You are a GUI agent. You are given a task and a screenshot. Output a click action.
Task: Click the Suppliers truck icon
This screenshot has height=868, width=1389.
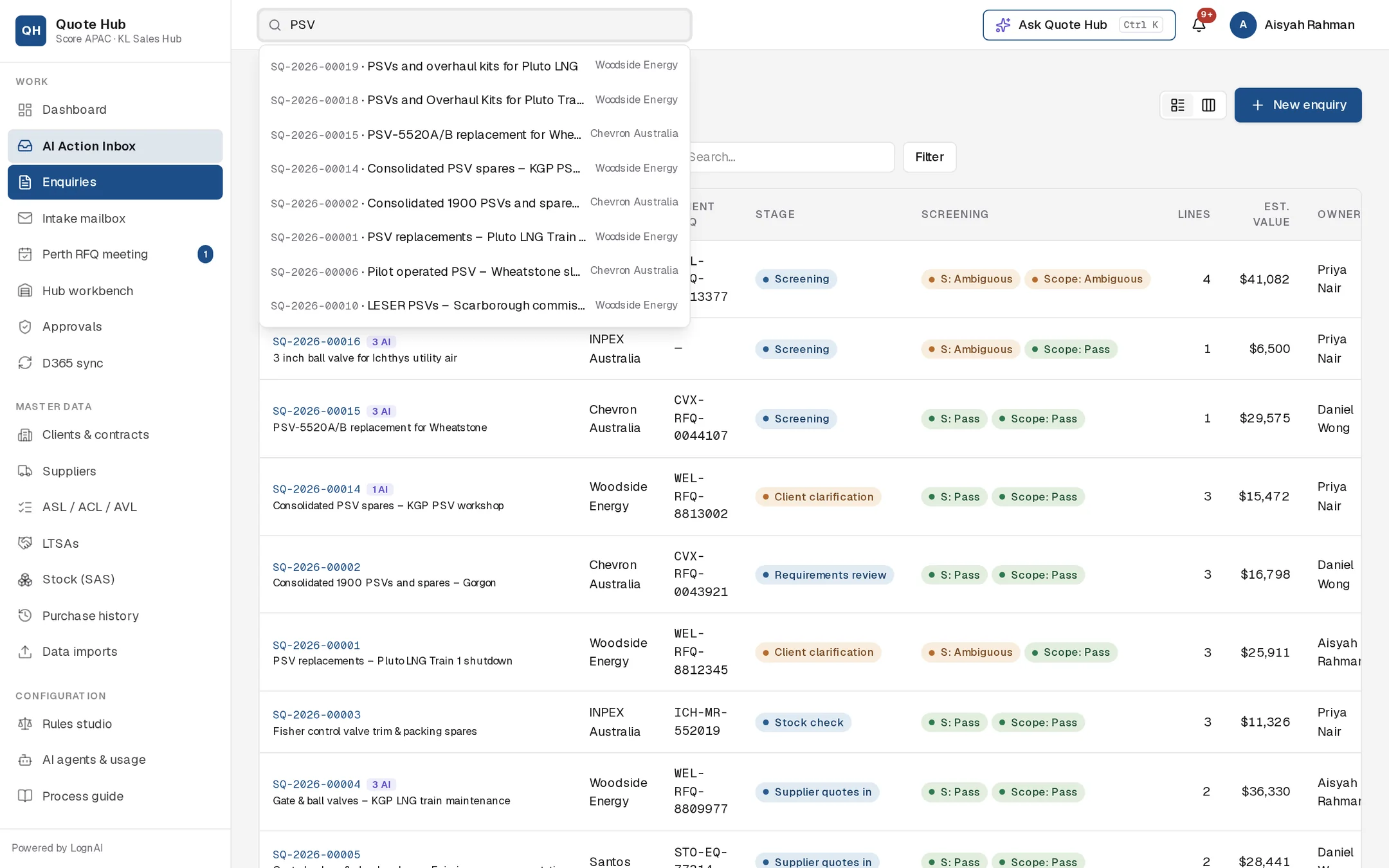[x=25, y=471]
